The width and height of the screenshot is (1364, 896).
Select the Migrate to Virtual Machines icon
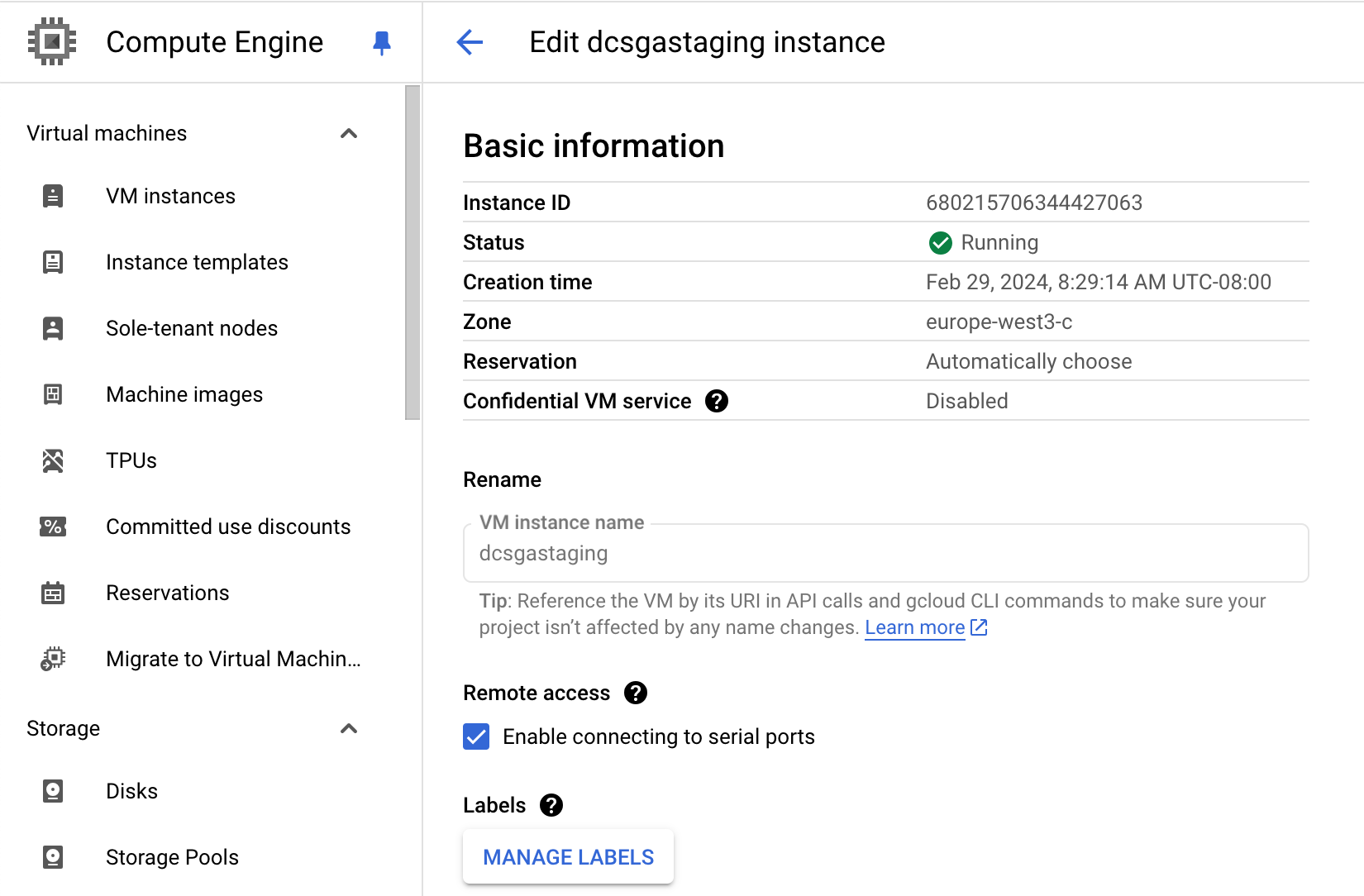53,659
